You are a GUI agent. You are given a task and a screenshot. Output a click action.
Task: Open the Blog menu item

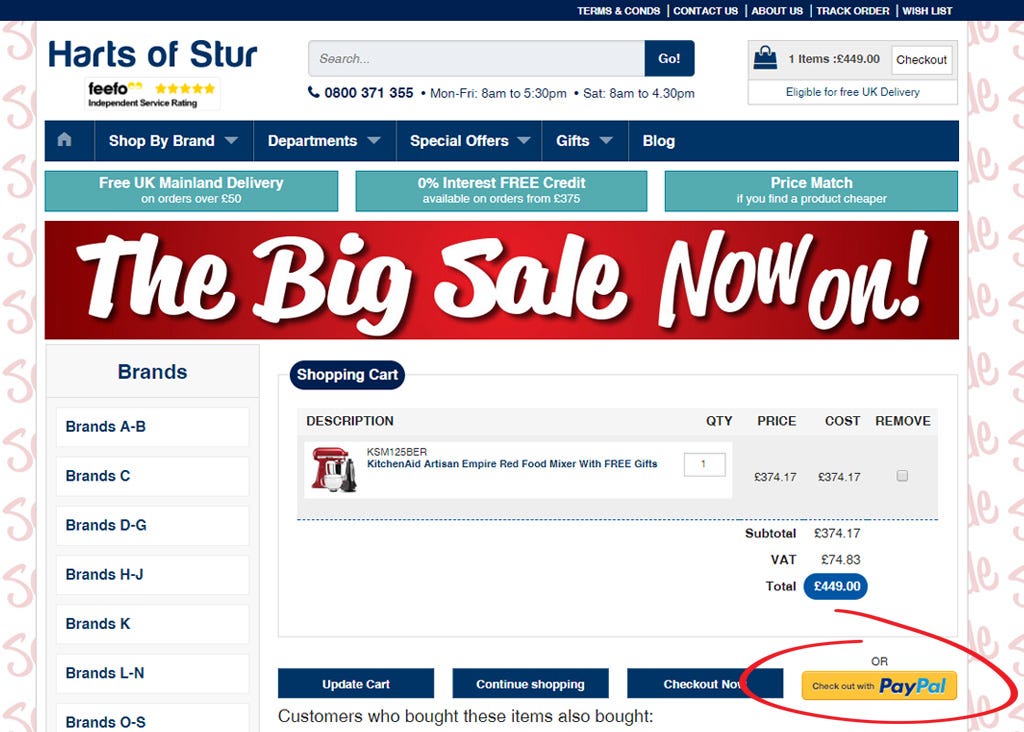pos(658,140)
